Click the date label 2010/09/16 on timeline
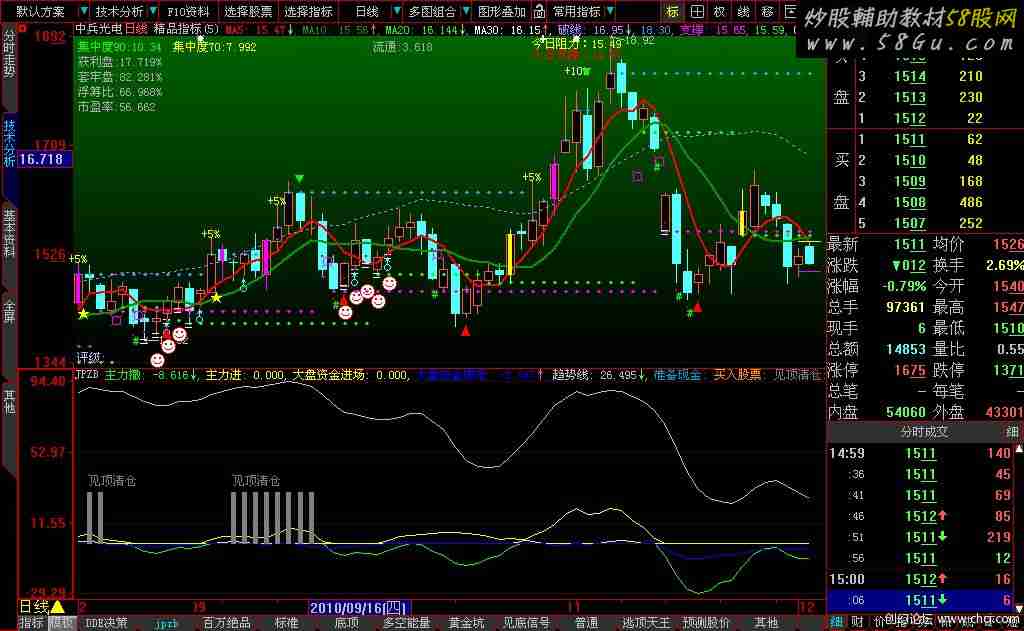Image resolution: width=1024 pixels, height=631 pixels. (x=359, y=608)
